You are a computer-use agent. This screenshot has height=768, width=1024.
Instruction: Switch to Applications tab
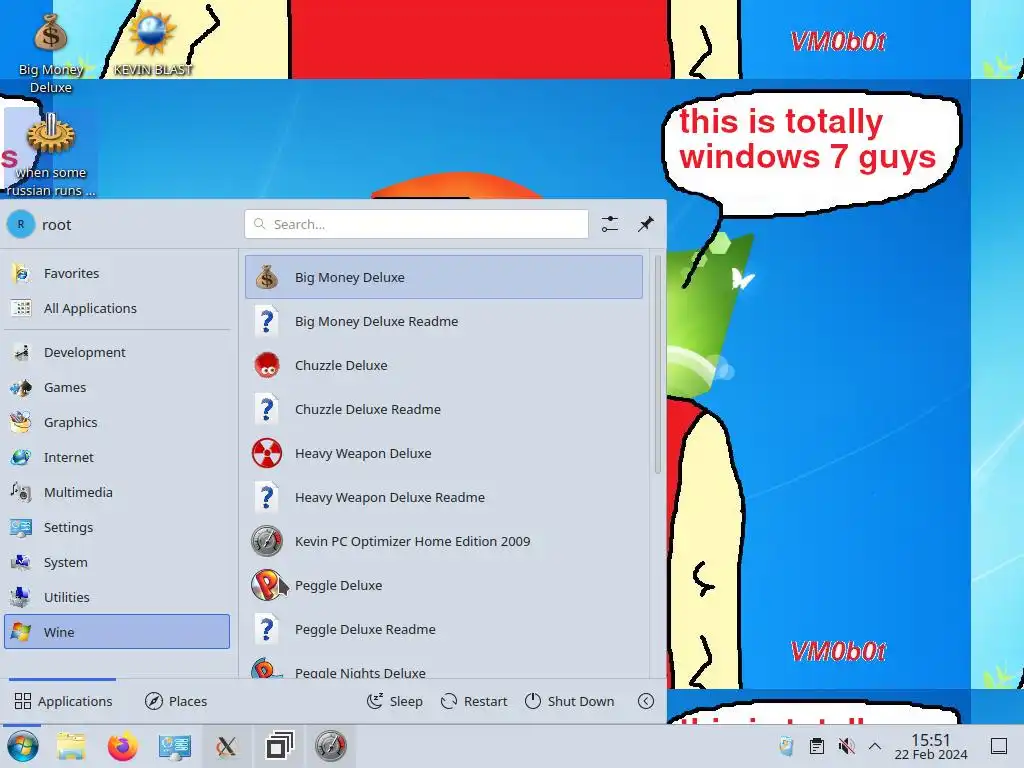63,701
